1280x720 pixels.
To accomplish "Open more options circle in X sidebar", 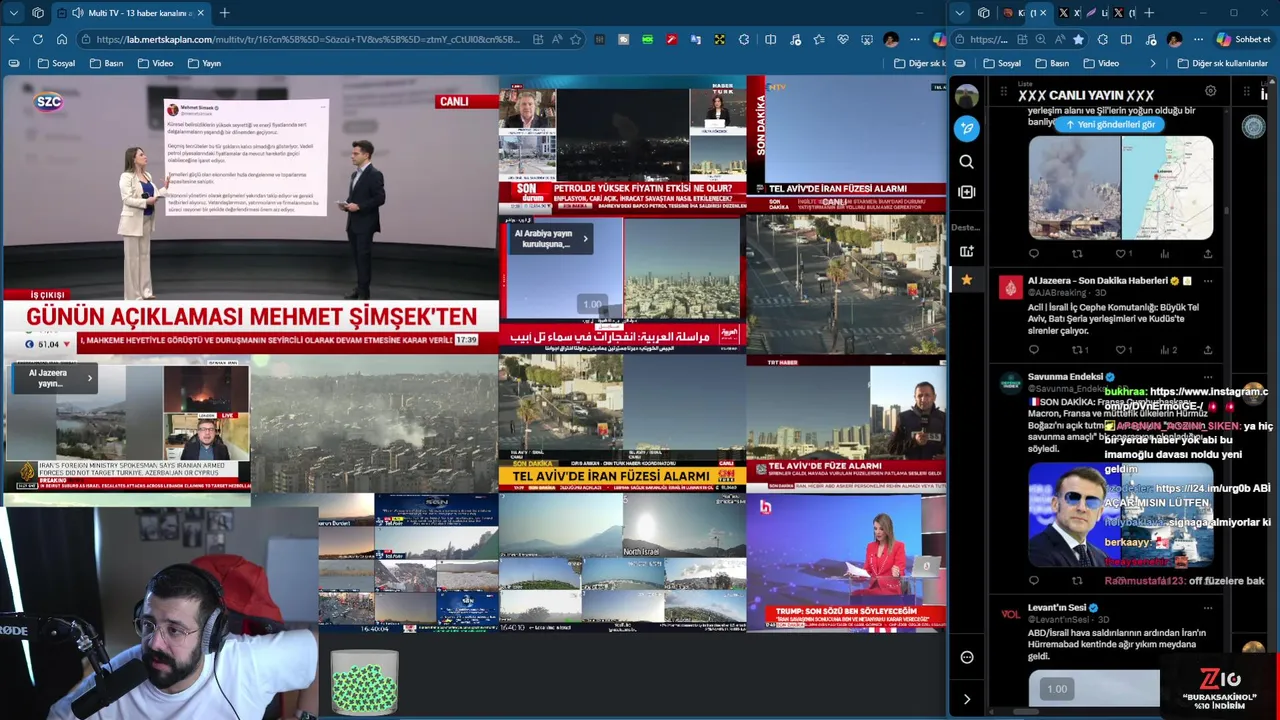I will (x=966, y=657).
